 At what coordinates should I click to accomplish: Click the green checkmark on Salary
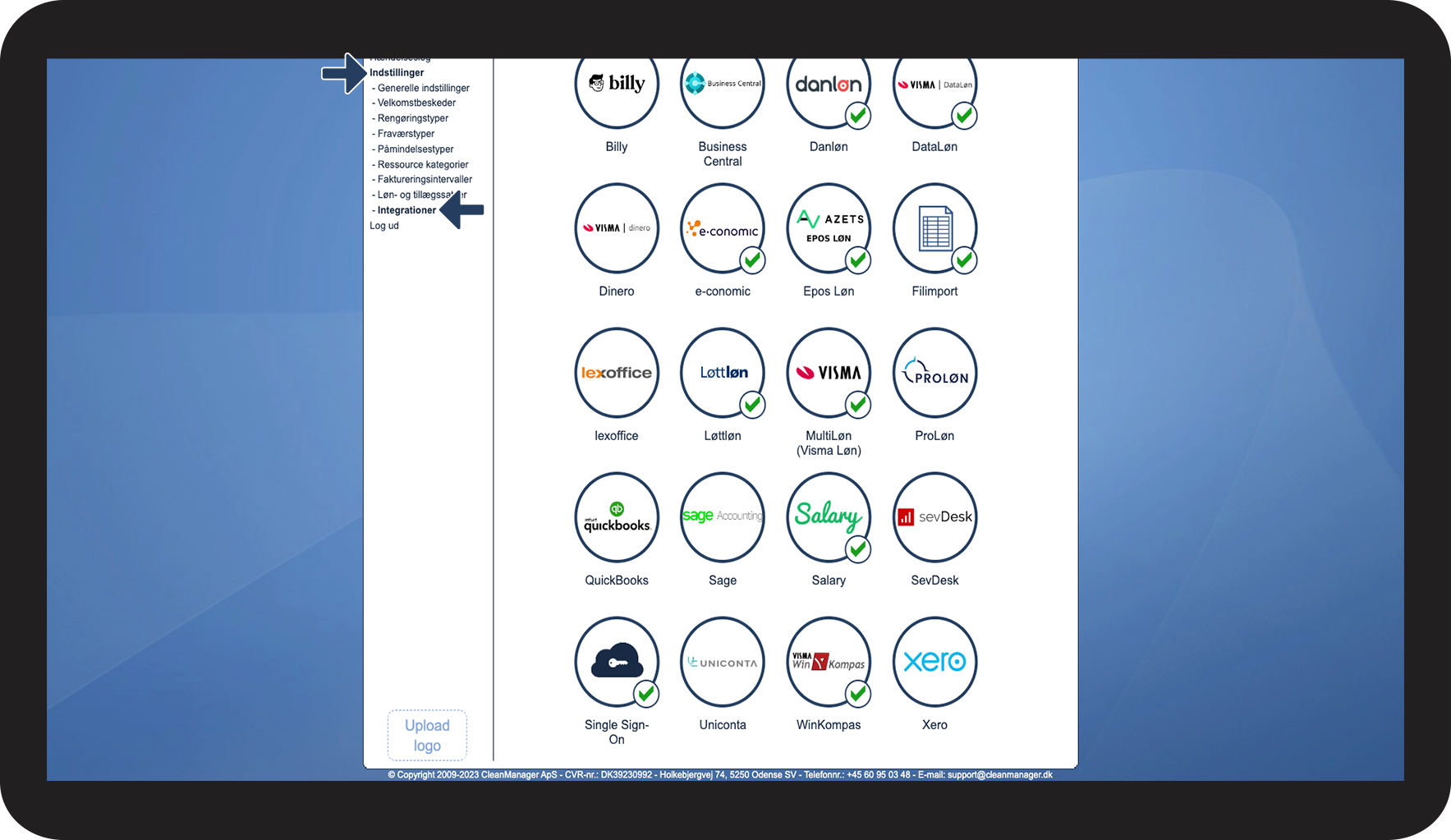(x=858, y=549)
